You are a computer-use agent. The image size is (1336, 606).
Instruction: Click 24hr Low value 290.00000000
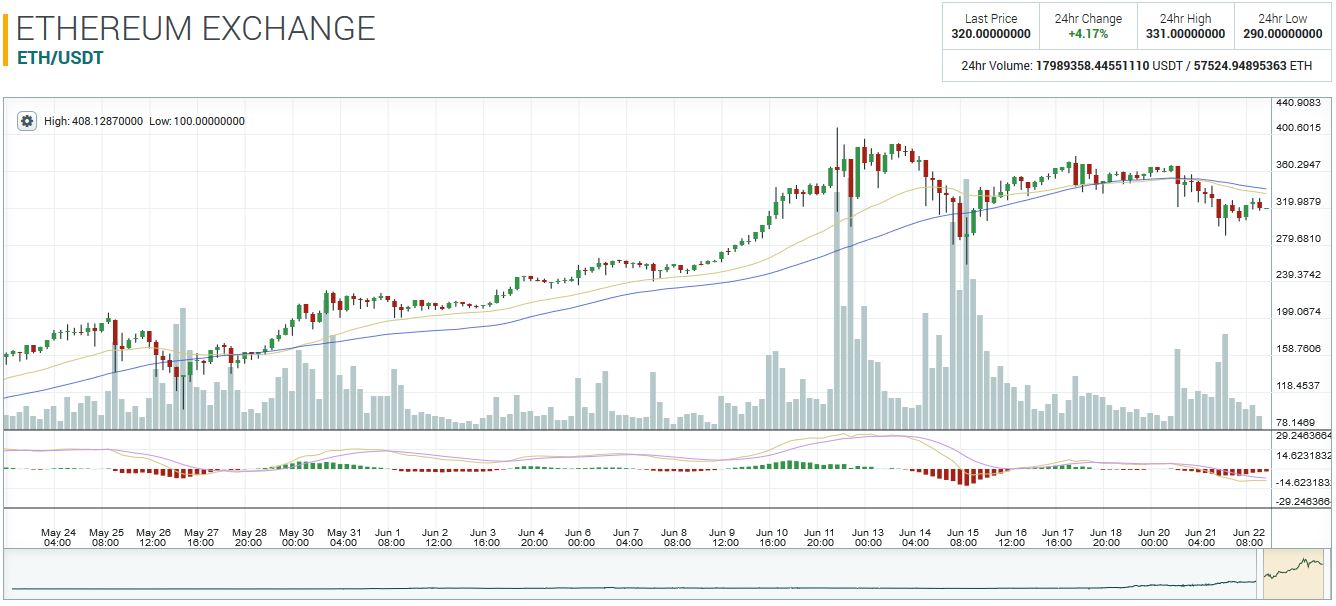(1283, 34)
